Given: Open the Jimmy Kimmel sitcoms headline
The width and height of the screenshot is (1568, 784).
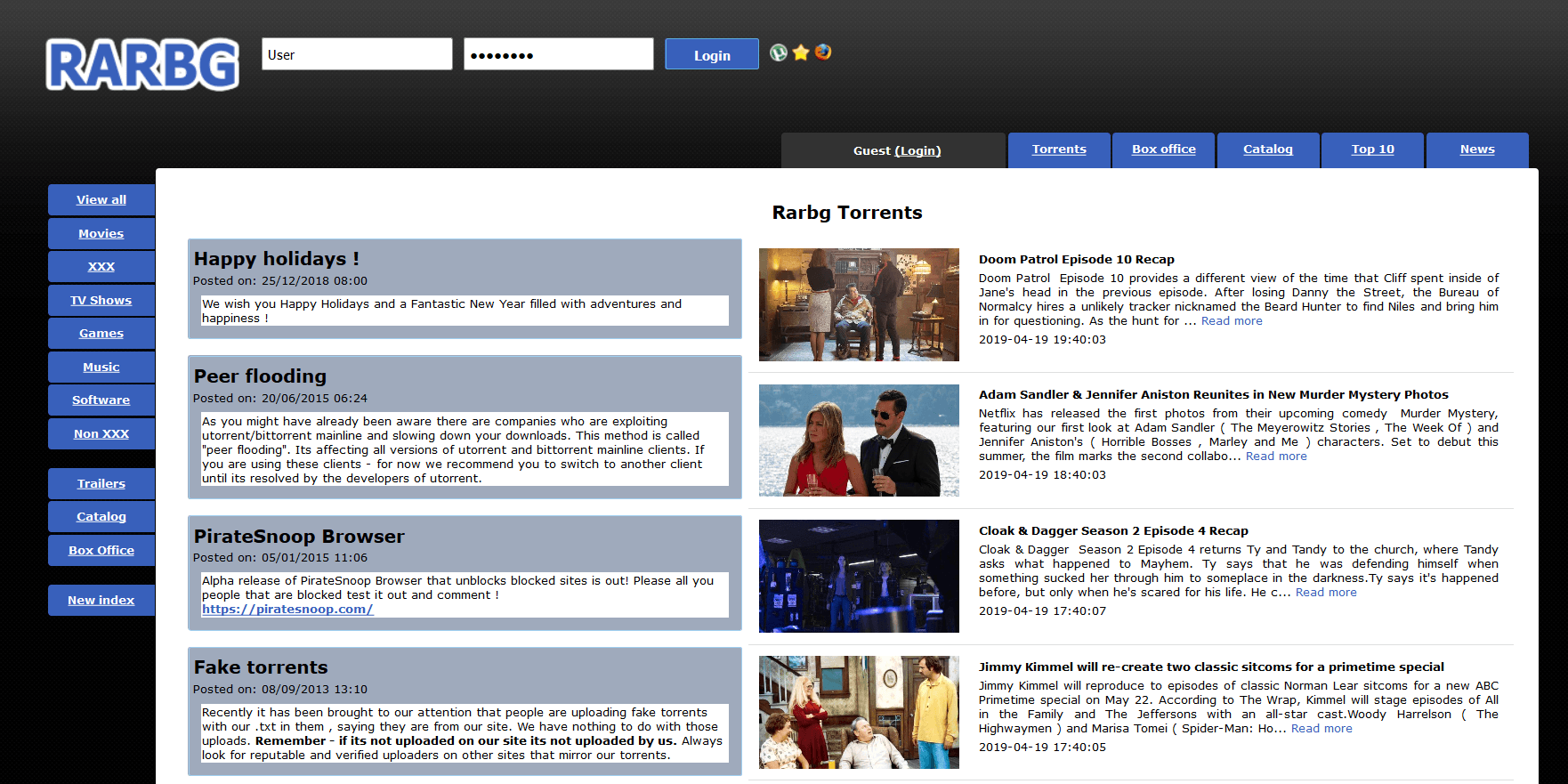Looking at the screenshot, I should pyautogui.click(x=1211, y=667).
